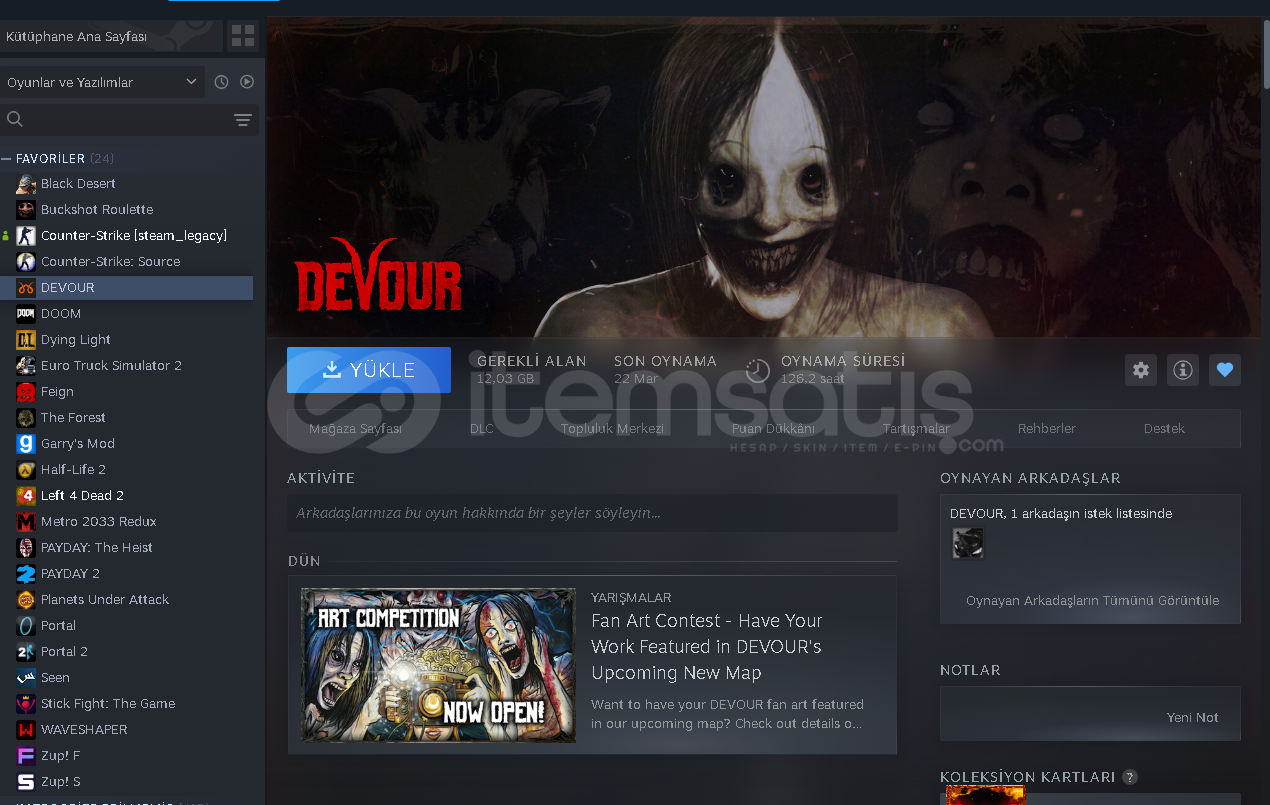Open the Rehberler tab

coord(1047,428)
